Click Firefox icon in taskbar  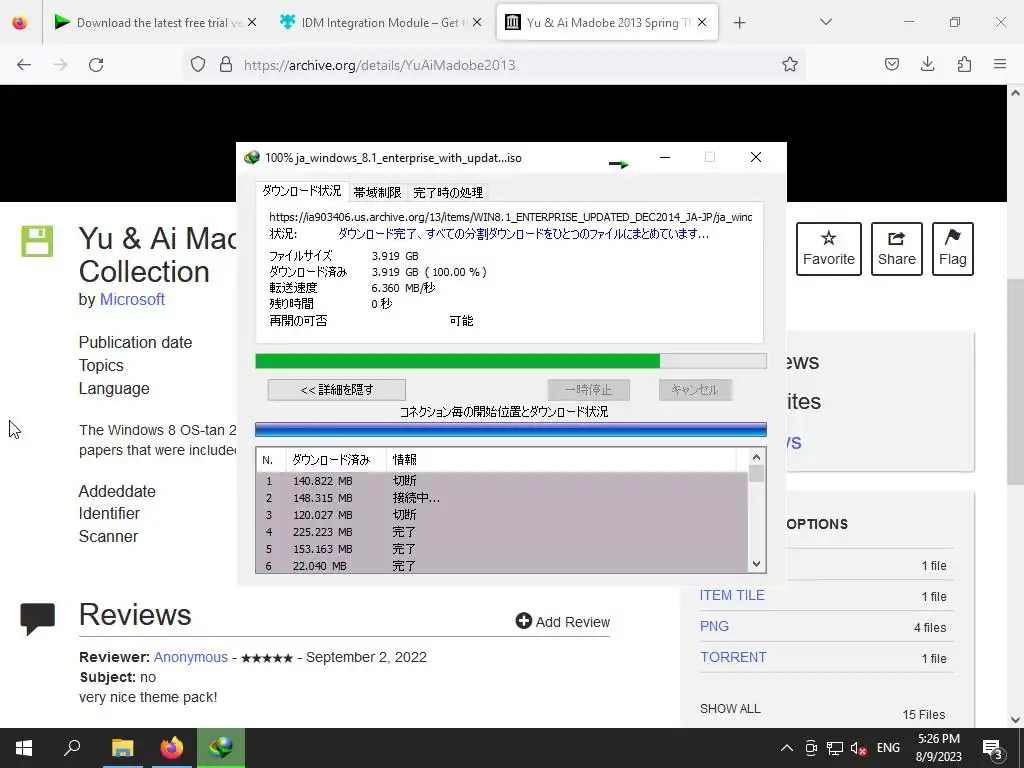coord(172,748)
